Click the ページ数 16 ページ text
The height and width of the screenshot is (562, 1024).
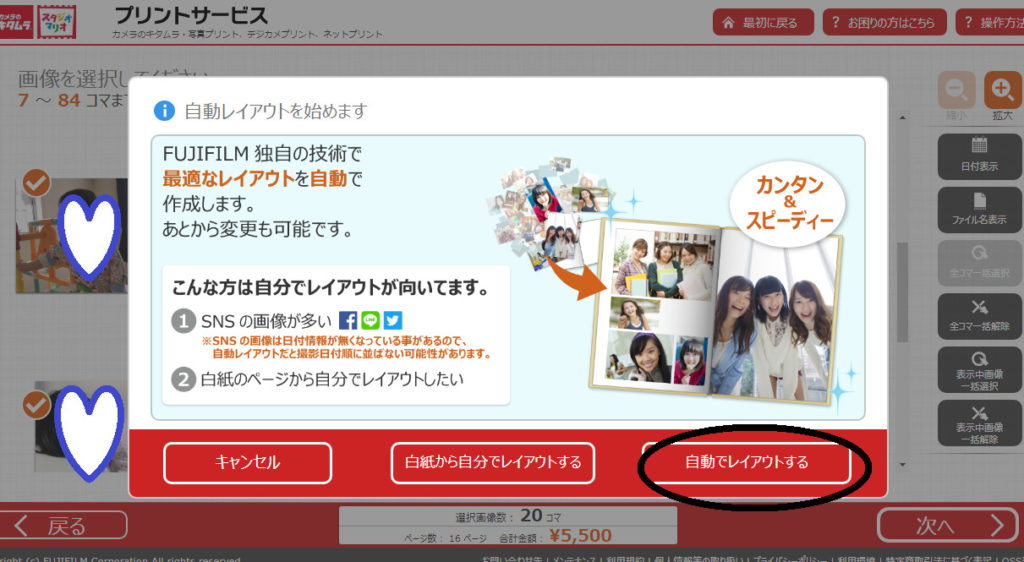[445, 539]
